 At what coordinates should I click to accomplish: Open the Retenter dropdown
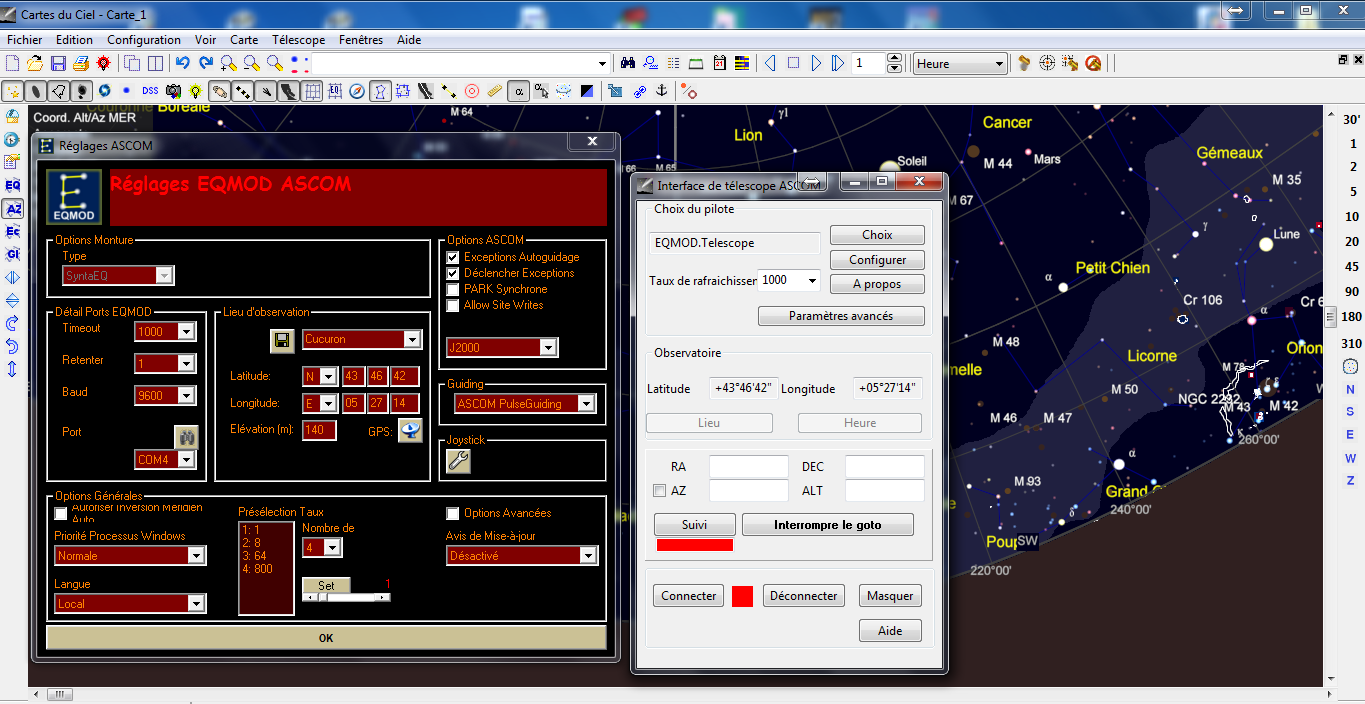tap(186, 364)
